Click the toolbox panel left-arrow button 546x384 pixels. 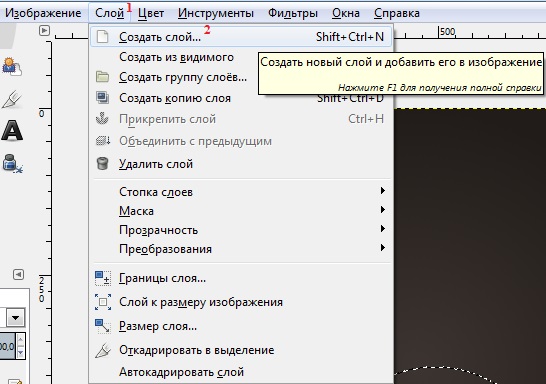point(18,275)
